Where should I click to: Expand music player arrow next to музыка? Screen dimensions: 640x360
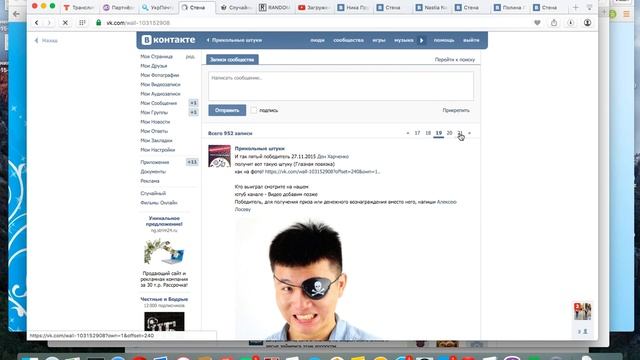(422, 40)
